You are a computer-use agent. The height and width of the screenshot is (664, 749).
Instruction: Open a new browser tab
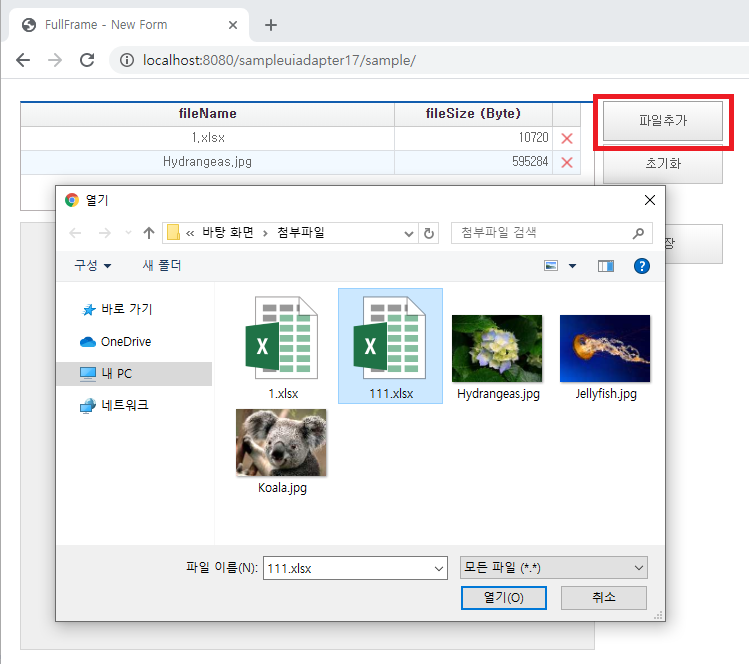[270, 25]
